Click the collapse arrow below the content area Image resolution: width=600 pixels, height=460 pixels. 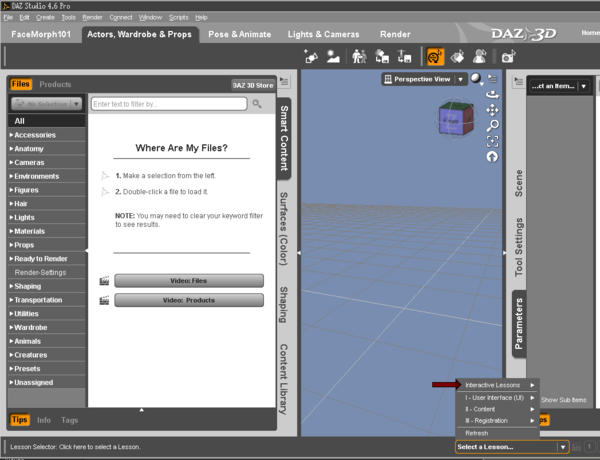click(142, 410)
